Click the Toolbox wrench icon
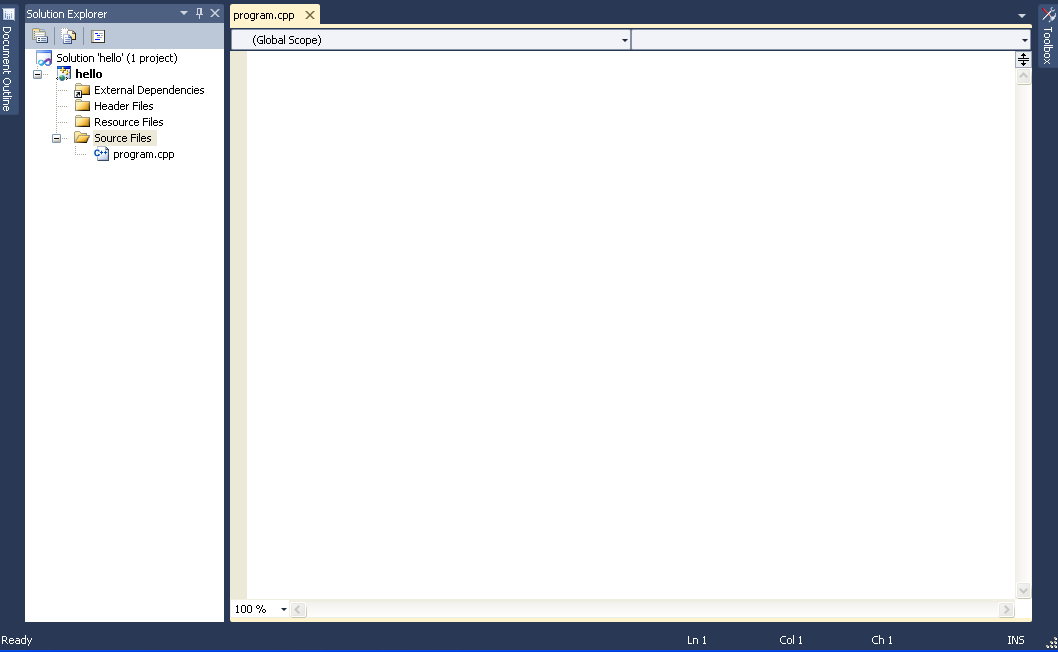The height and width of the screenshot is (652, 1058). (1048, 14)
